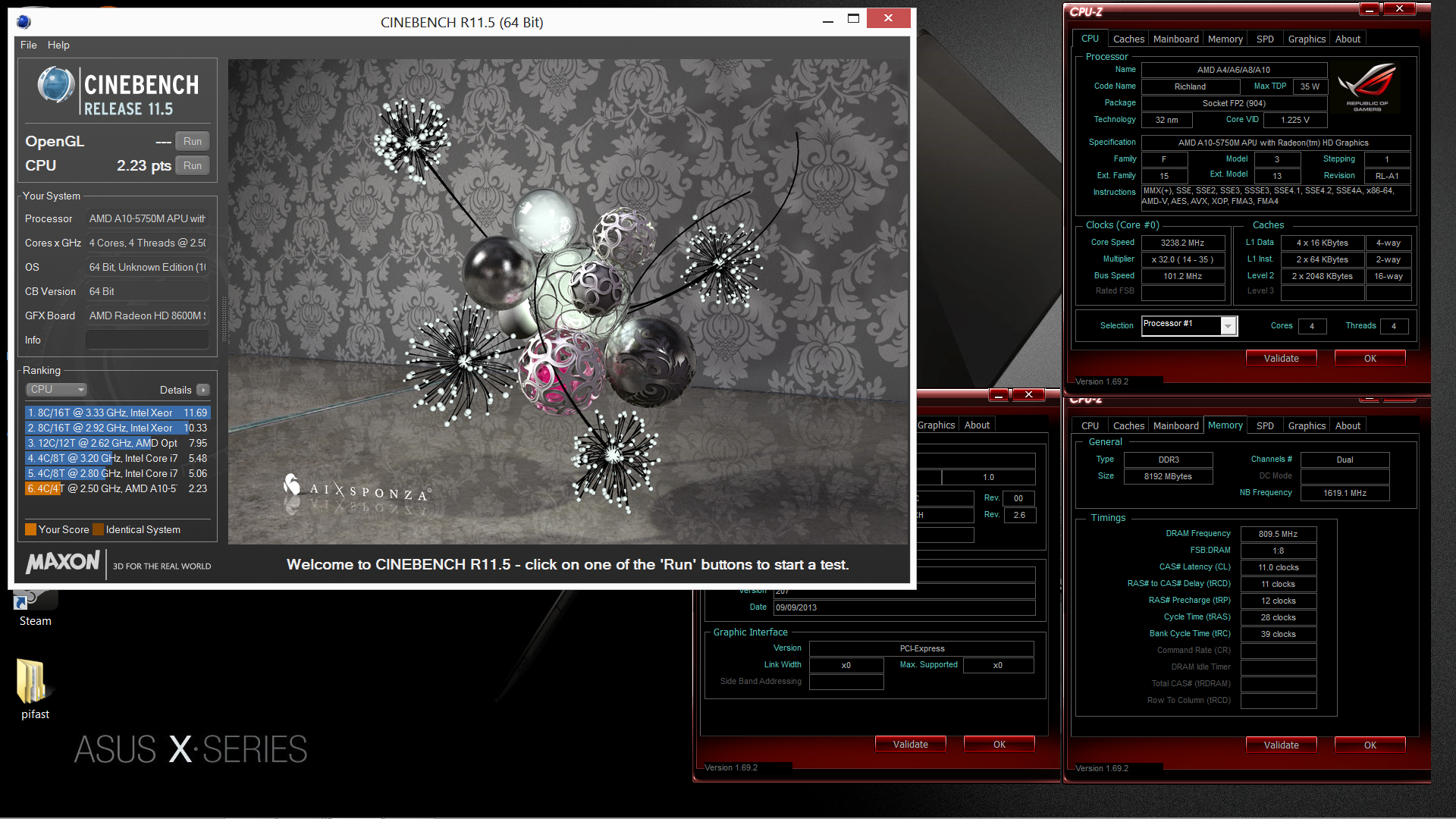Click OK in top CPU-Z window

click(x=1370, y=358)
